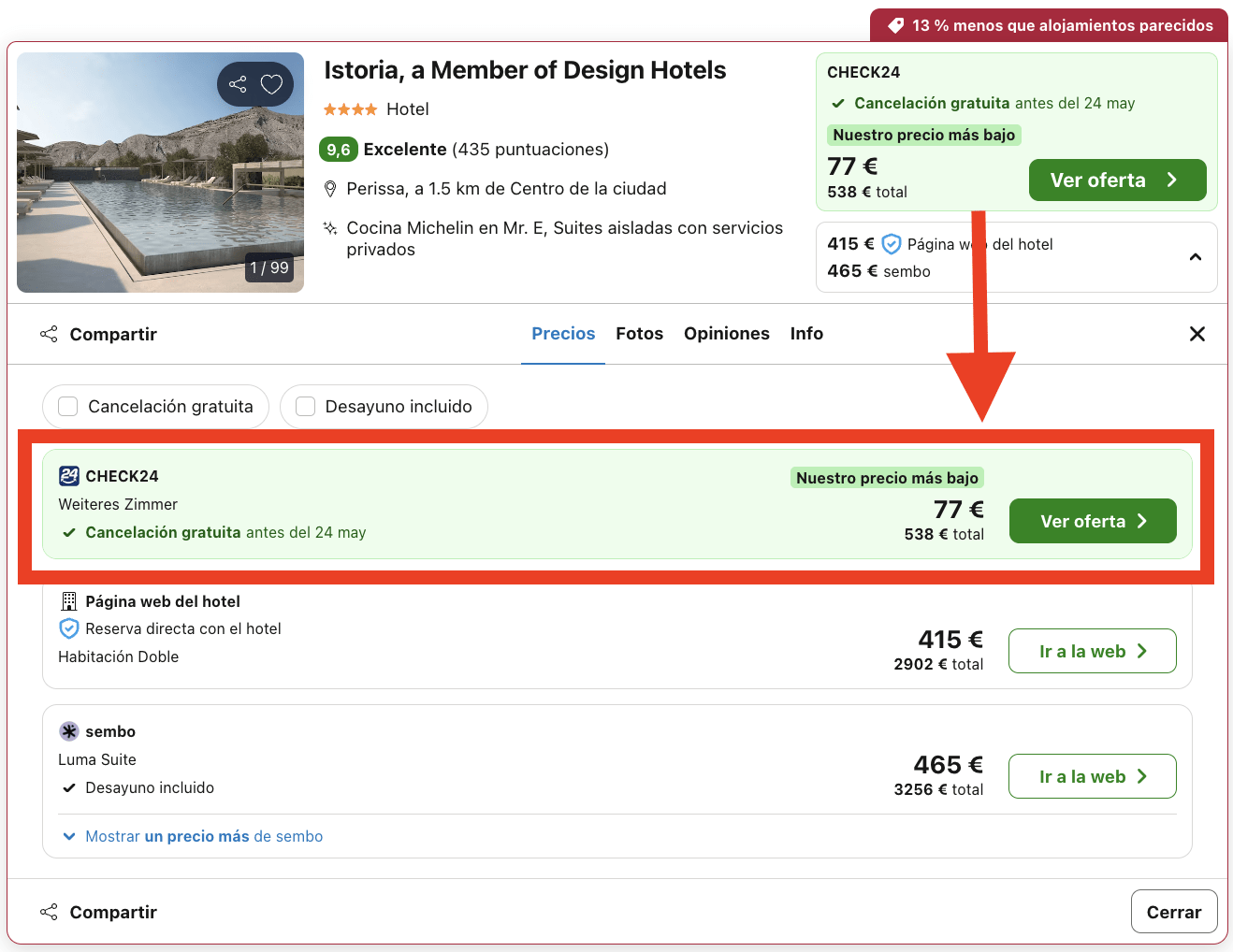Save hotel with the heart icon
The width and height of the screenshot is (1233, 952).
pyautogui.click(x=271, y=85)
